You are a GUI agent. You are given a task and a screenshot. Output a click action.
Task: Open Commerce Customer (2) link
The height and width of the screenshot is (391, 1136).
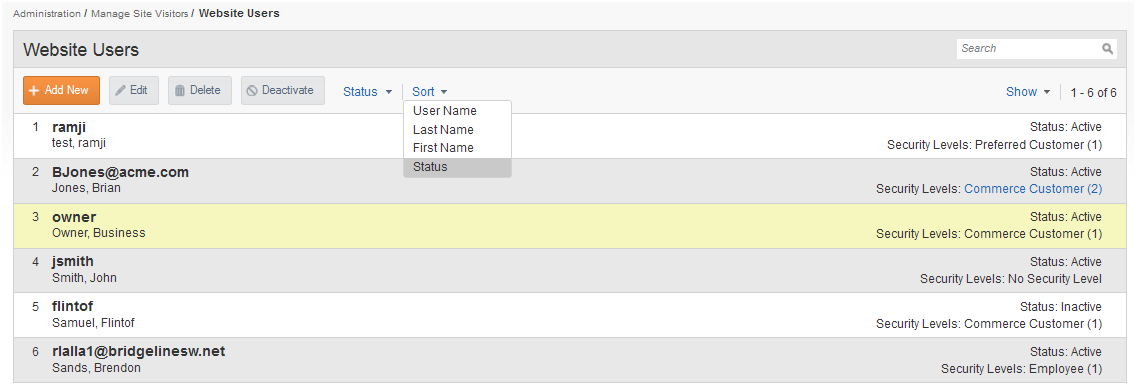click(1032, 189)
